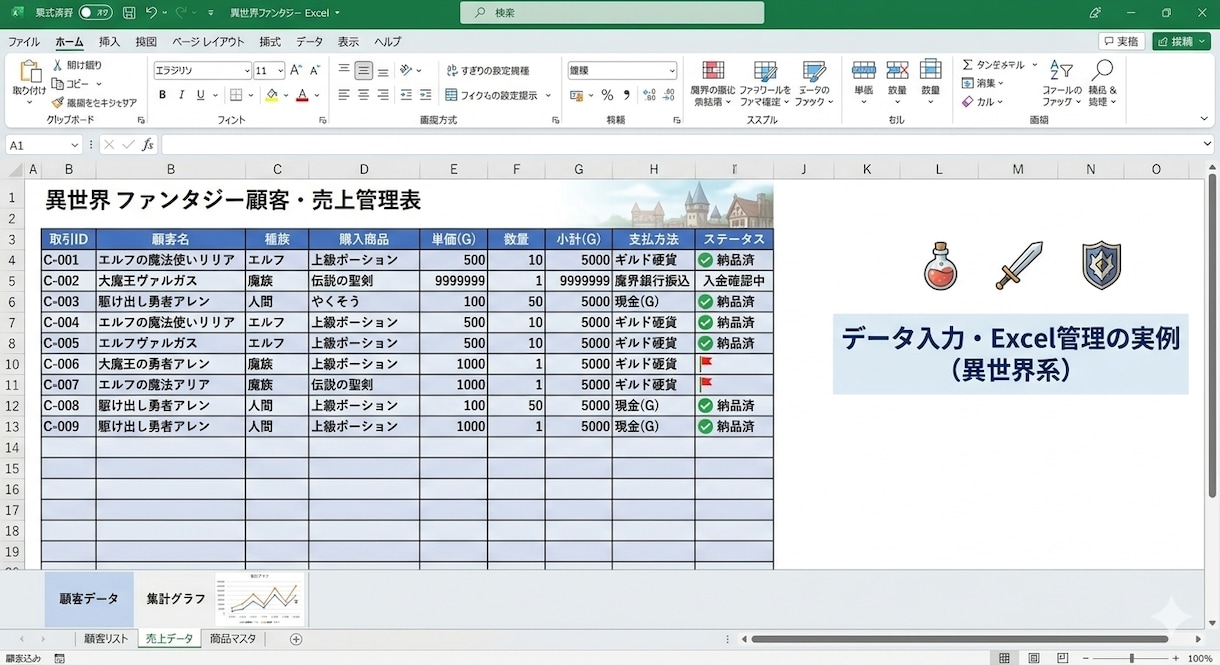This screenshot has width=1220, height=665.
Task: Switch to the 表示 ribbon tab
Action: point(348,42)
